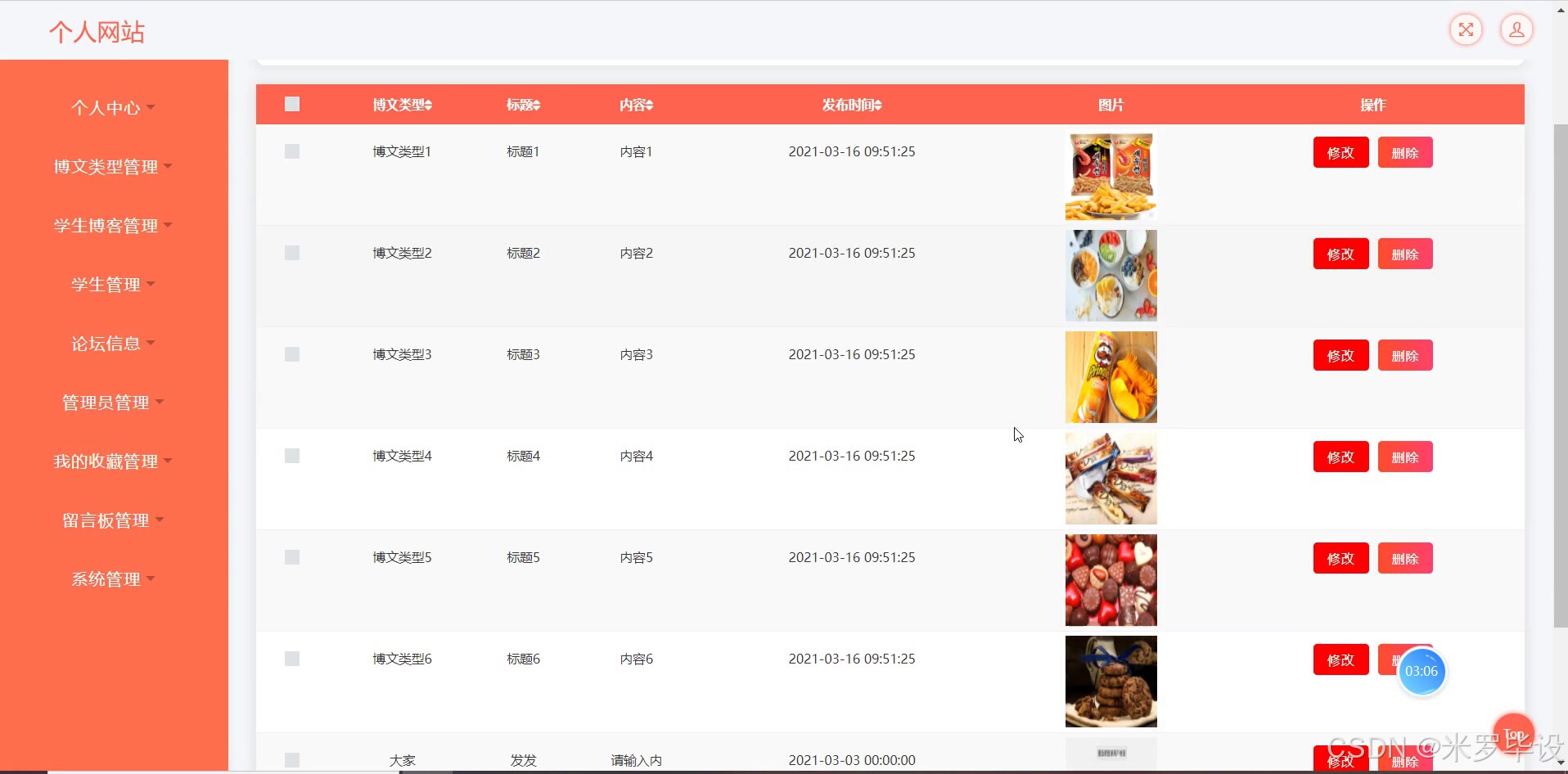Click the Top back-to-top button
Image resolution: width=1568 pixels, height=774 pixels.
(1513, 733)
